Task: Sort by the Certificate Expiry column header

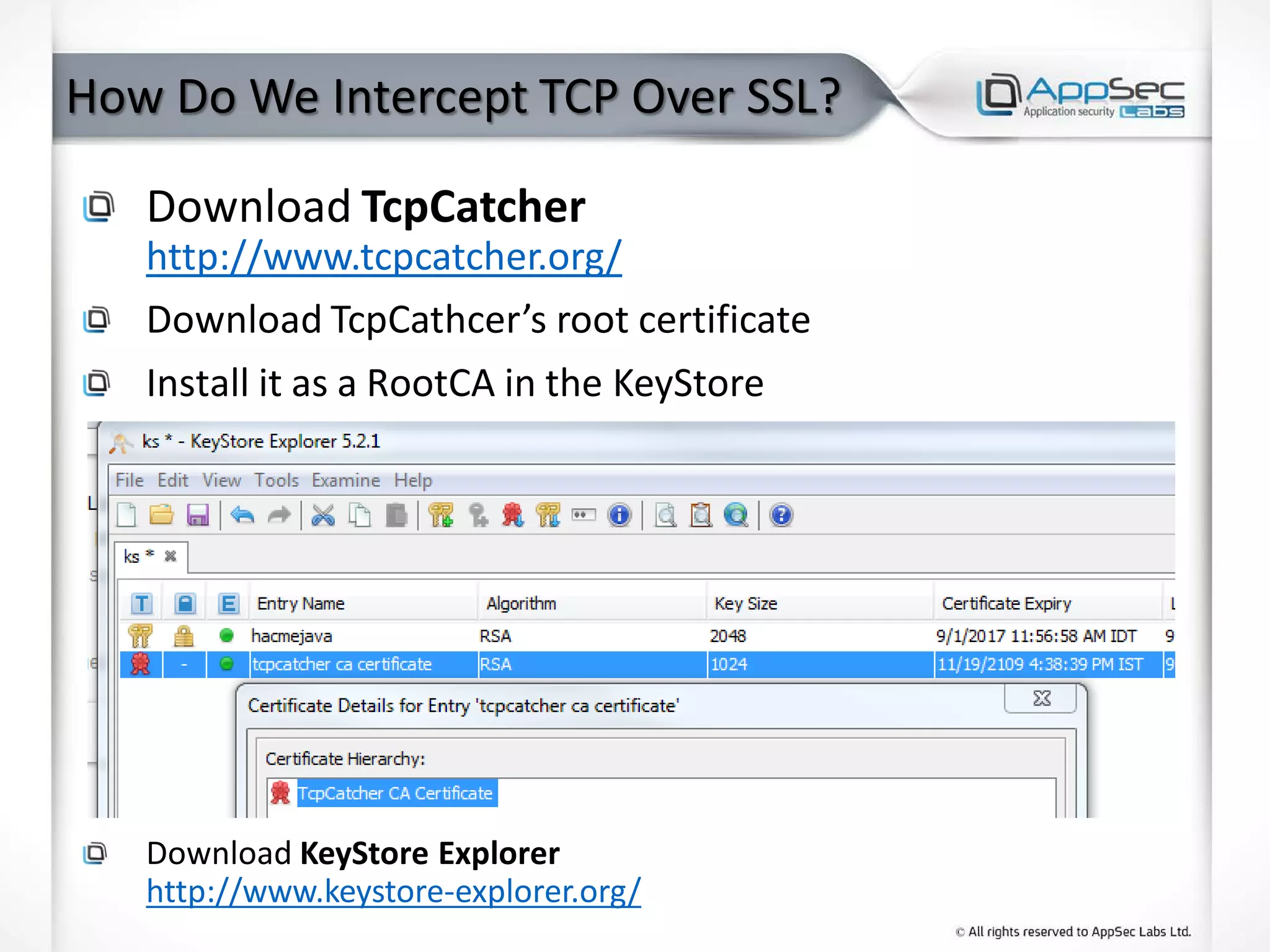Action: [x=1048, y=604]
